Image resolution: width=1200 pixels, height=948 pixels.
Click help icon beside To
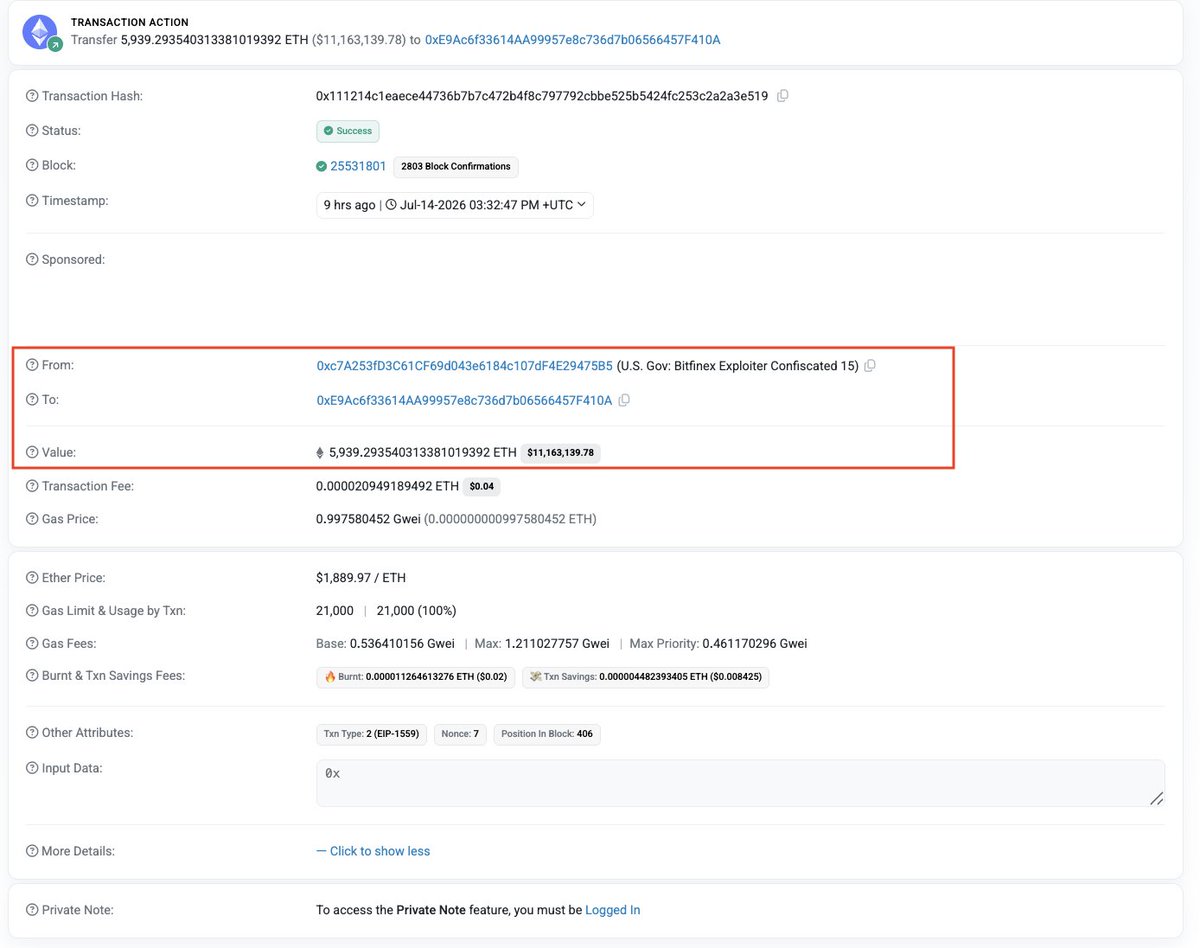point(32,400)
